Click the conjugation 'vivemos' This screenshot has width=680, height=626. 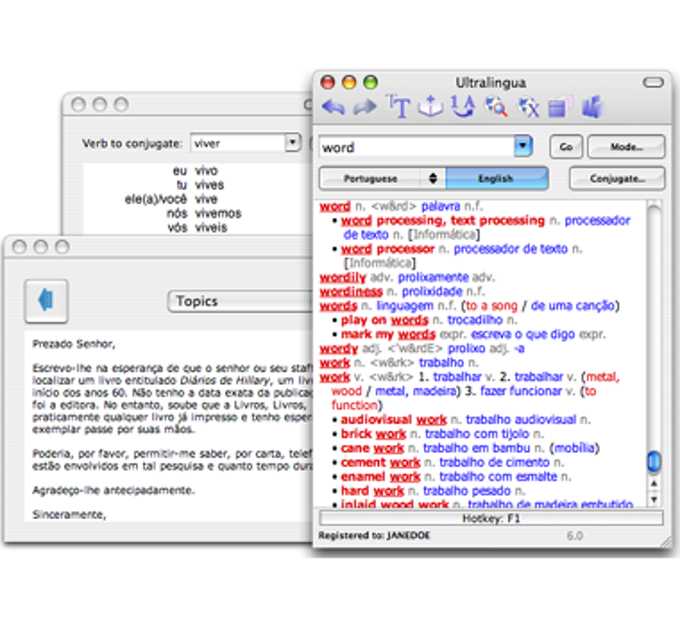click(x=218, y=213)
